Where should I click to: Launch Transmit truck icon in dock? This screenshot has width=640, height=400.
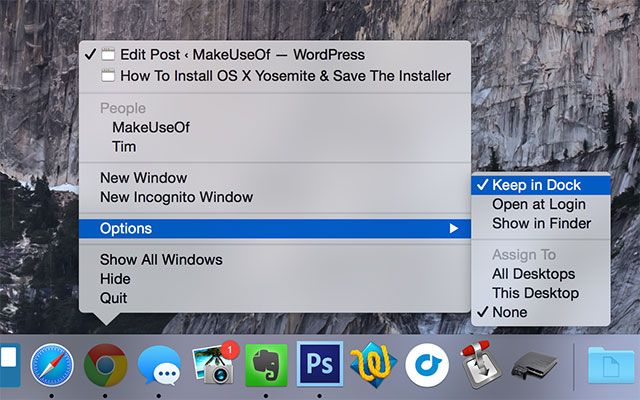pos(480,366)
